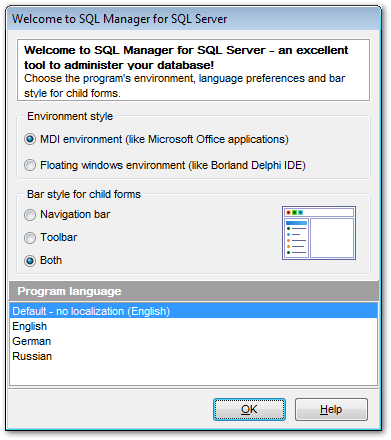Pick Russian program language

click(x=193, y=356)
